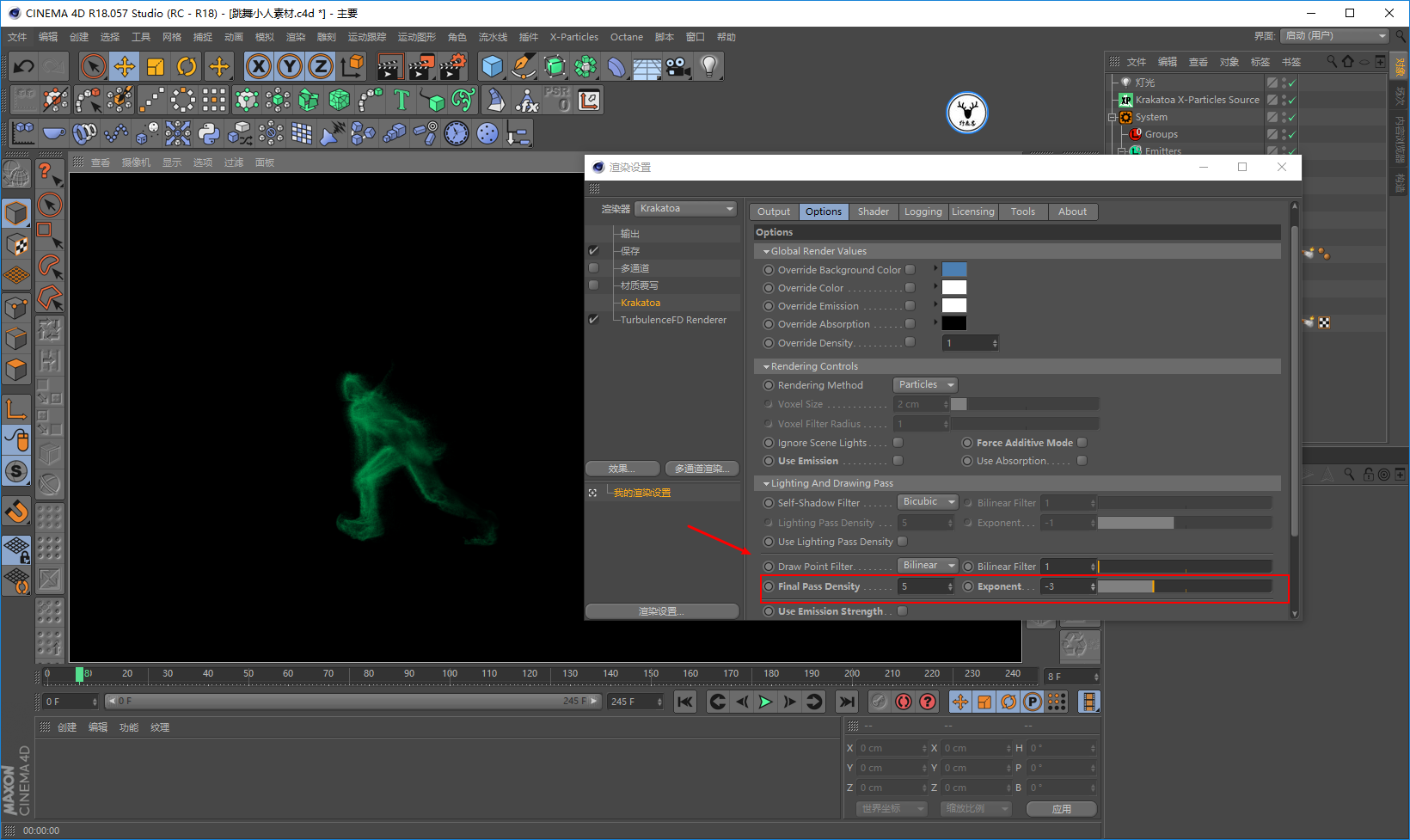Viewport: 1410px width, 840px height.
Task: Toggle the Z axis lock
Action: point(321,66)
